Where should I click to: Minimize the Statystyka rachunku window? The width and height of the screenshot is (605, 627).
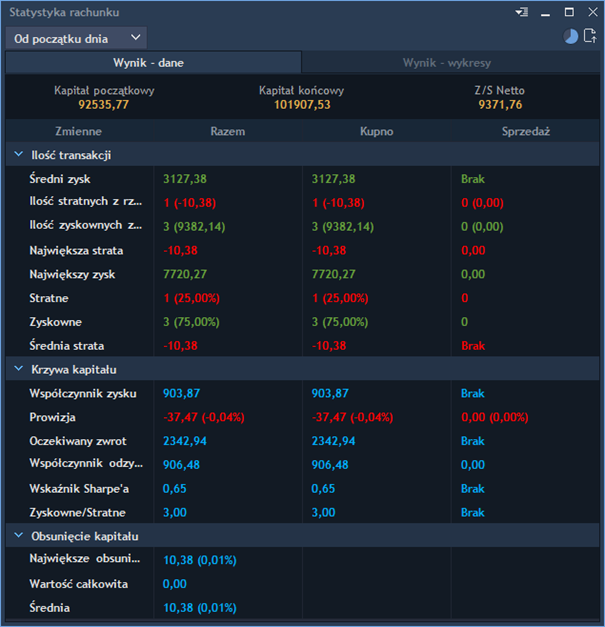coord(545,12)
